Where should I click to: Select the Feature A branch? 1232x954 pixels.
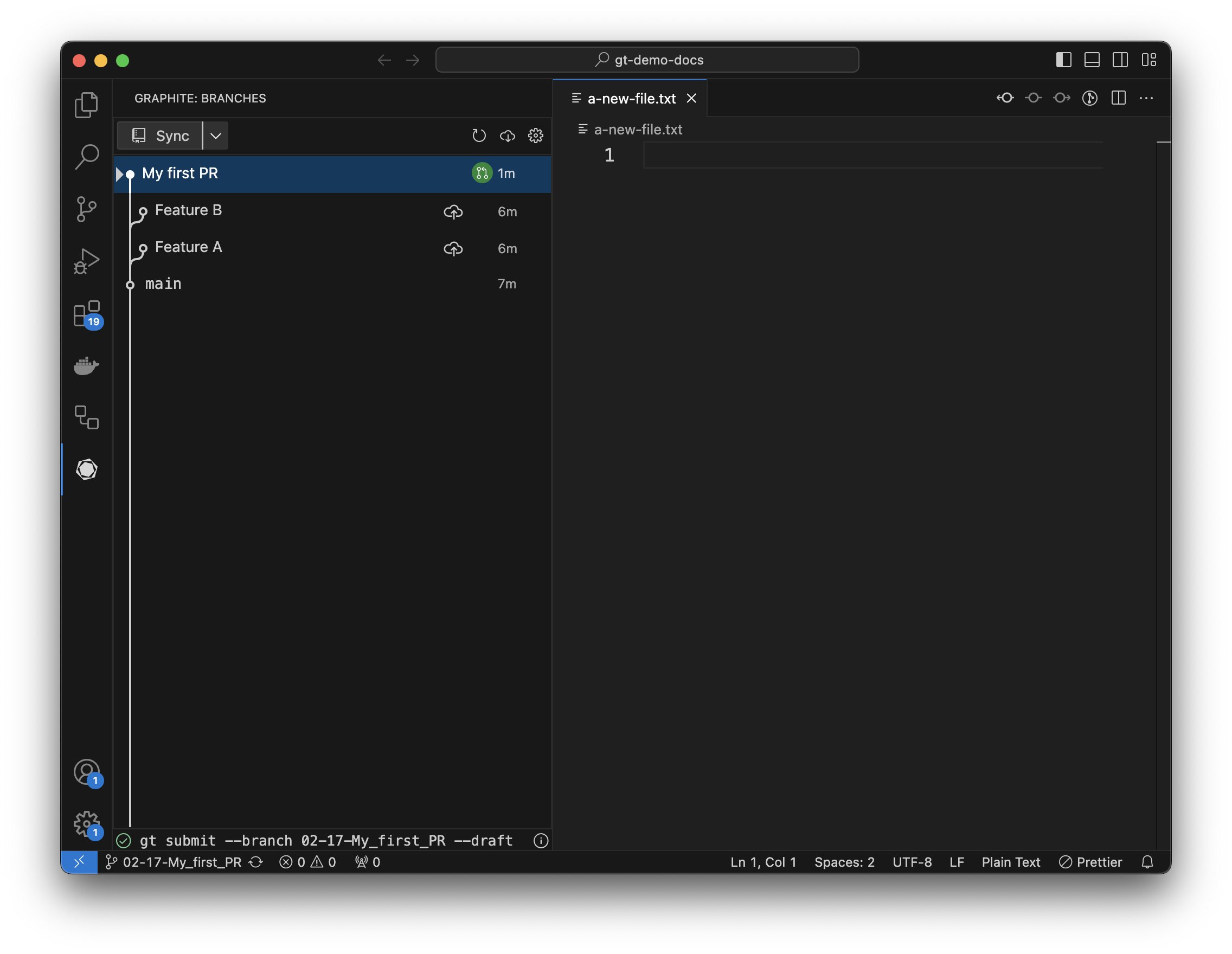[188, 247]
